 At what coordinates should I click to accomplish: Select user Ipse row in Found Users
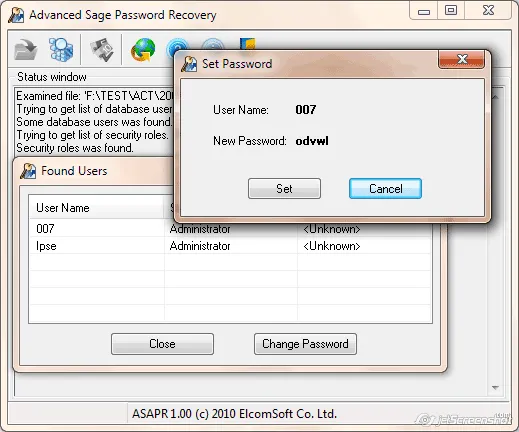point(231,246)
